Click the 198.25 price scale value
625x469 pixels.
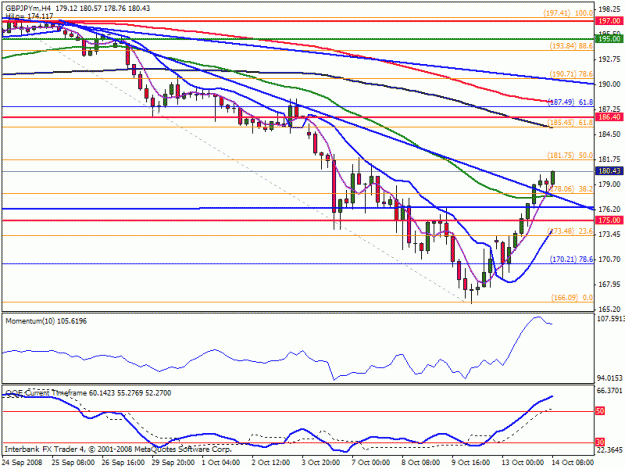[610, 9]
